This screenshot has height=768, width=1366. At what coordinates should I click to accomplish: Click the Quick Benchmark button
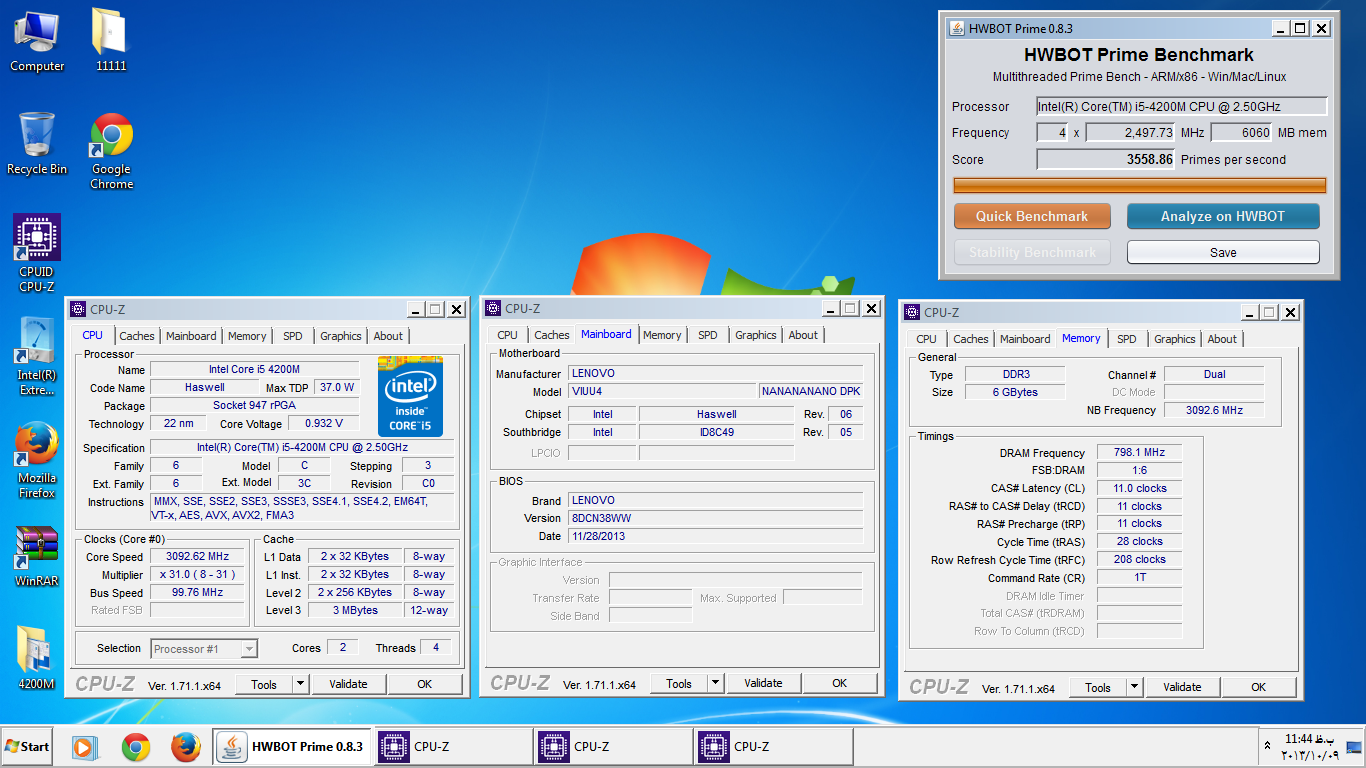pyautogui.click(x=1032, y=216)
